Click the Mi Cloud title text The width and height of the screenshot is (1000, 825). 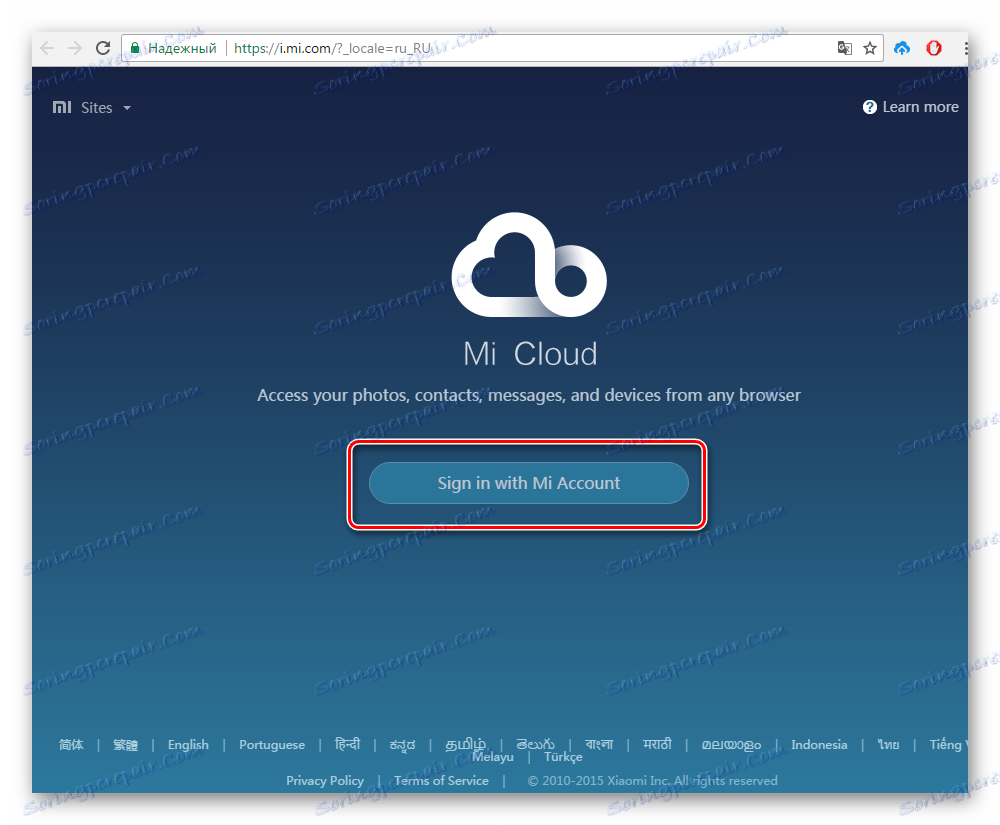pos(530,354)
